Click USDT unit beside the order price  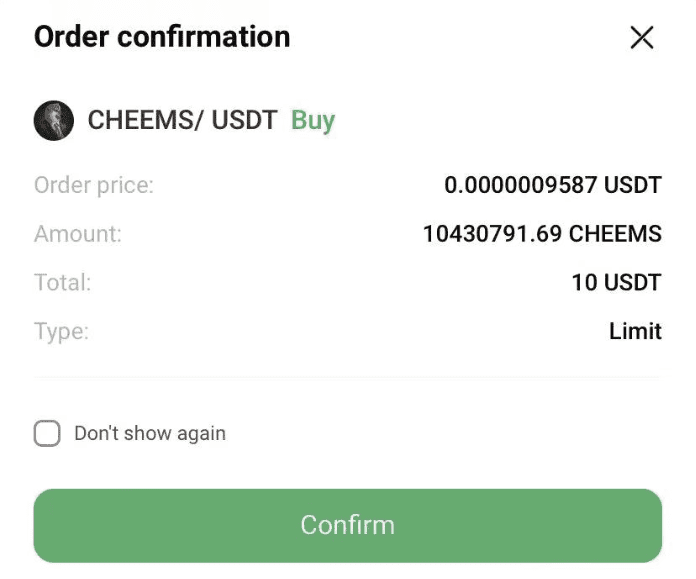click(633, 185)
